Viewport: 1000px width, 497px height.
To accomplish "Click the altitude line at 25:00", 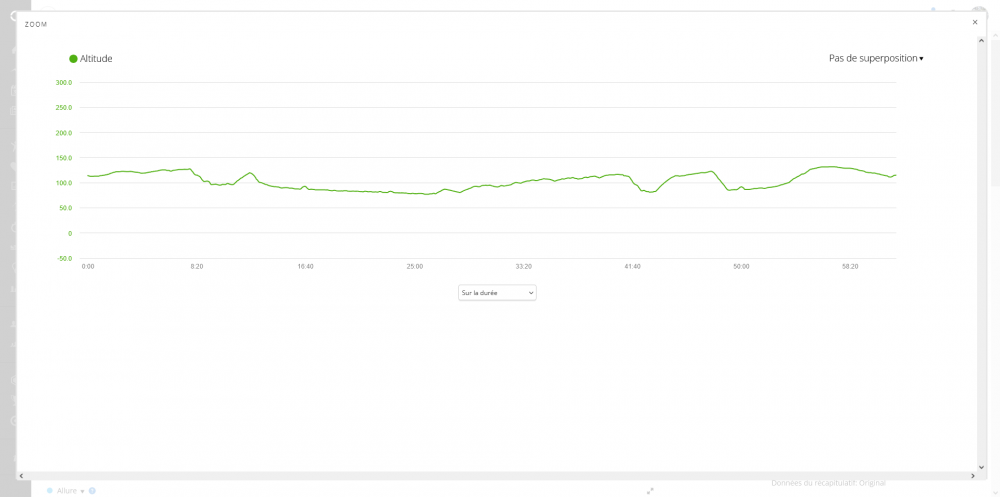I will coord(415,193).
